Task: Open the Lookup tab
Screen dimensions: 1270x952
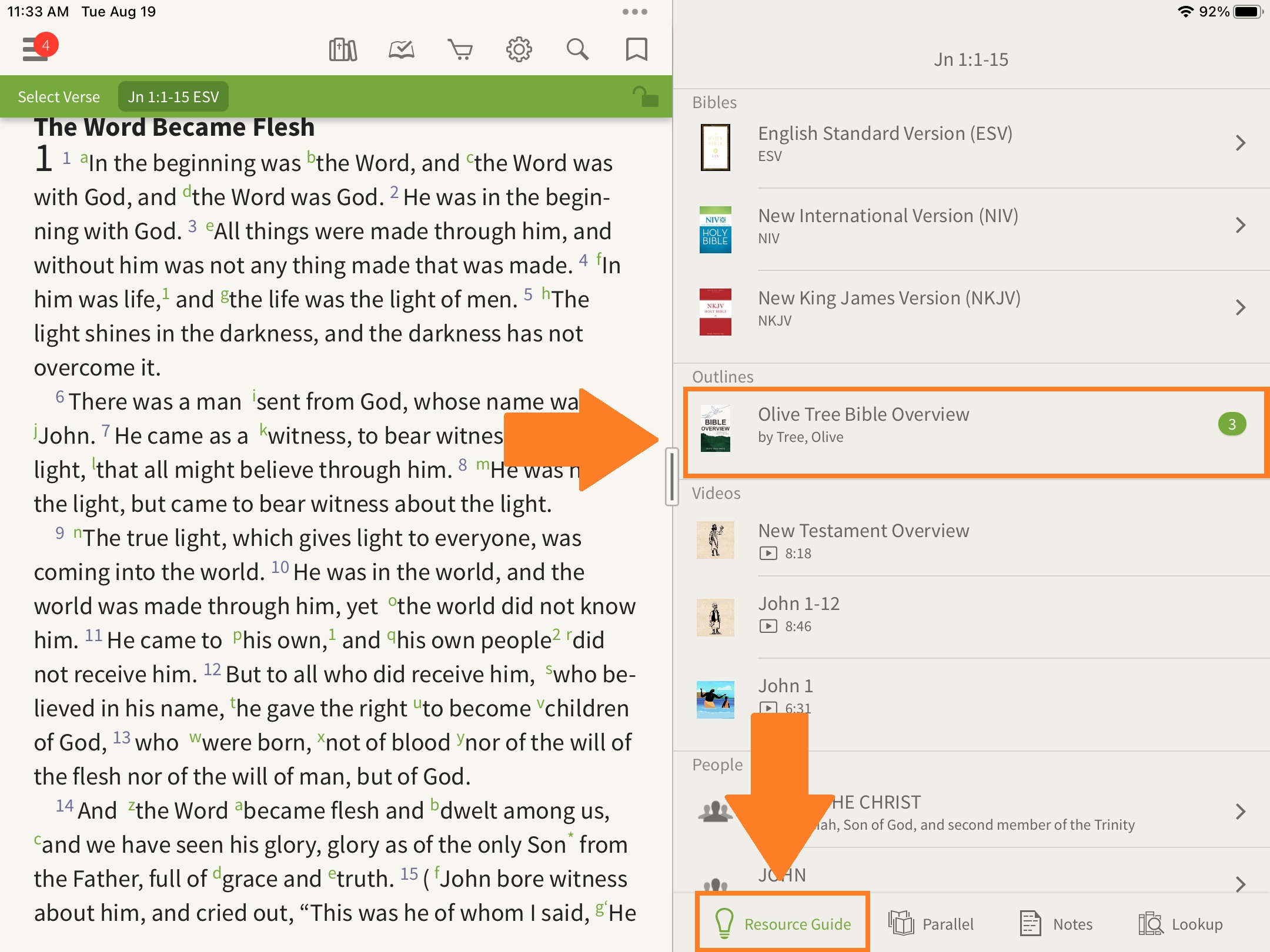Action: (1181, 924)
